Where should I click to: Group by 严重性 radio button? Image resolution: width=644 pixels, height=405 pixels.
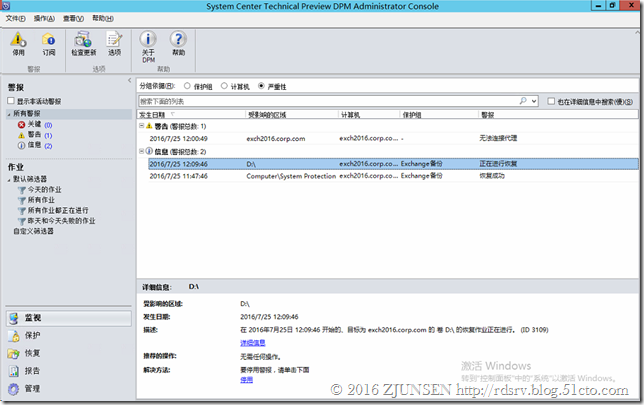click(x=261, y=86)
